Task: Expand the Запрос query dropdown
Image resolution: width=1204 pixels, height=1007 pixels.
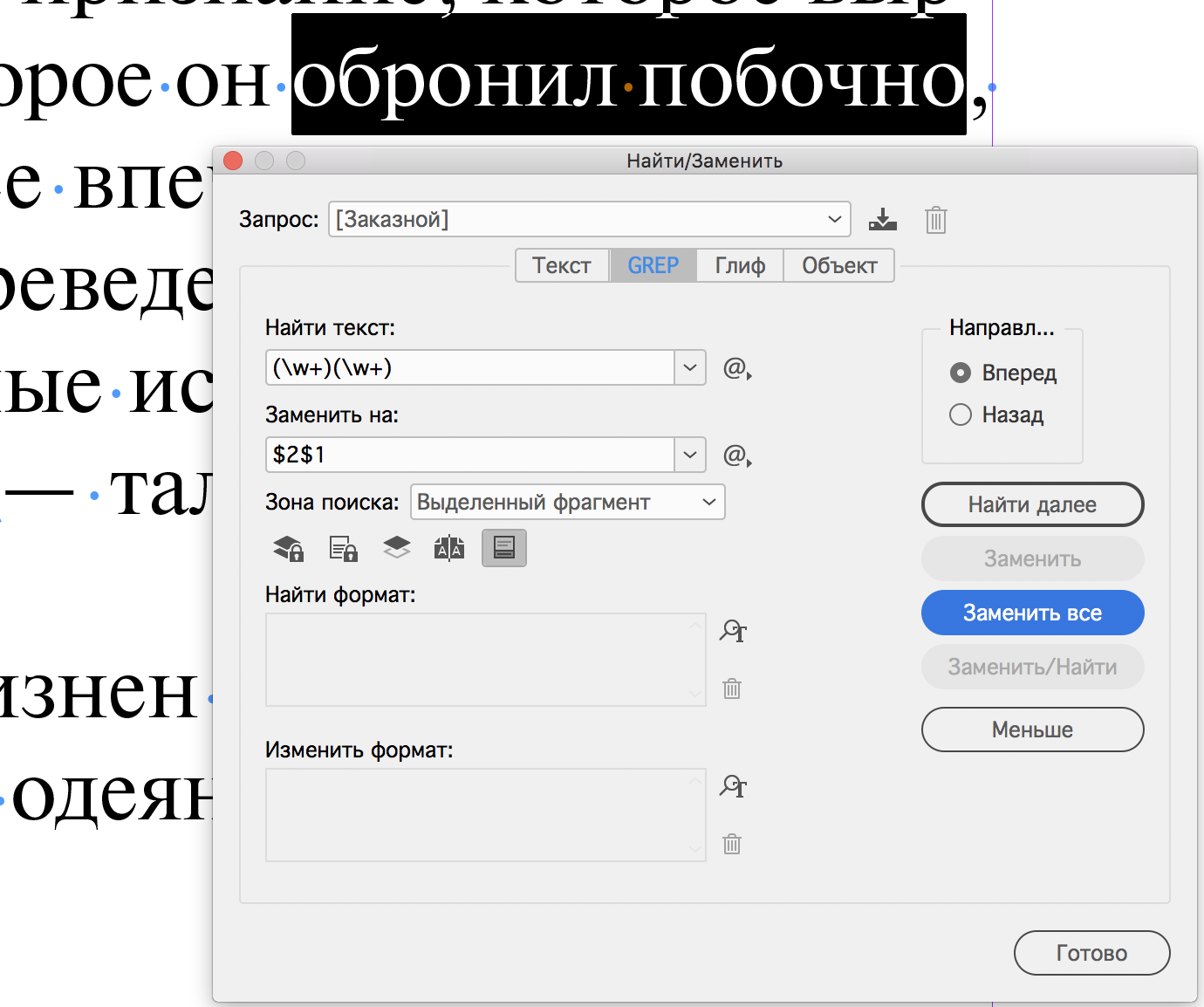Action: point(834,219)
